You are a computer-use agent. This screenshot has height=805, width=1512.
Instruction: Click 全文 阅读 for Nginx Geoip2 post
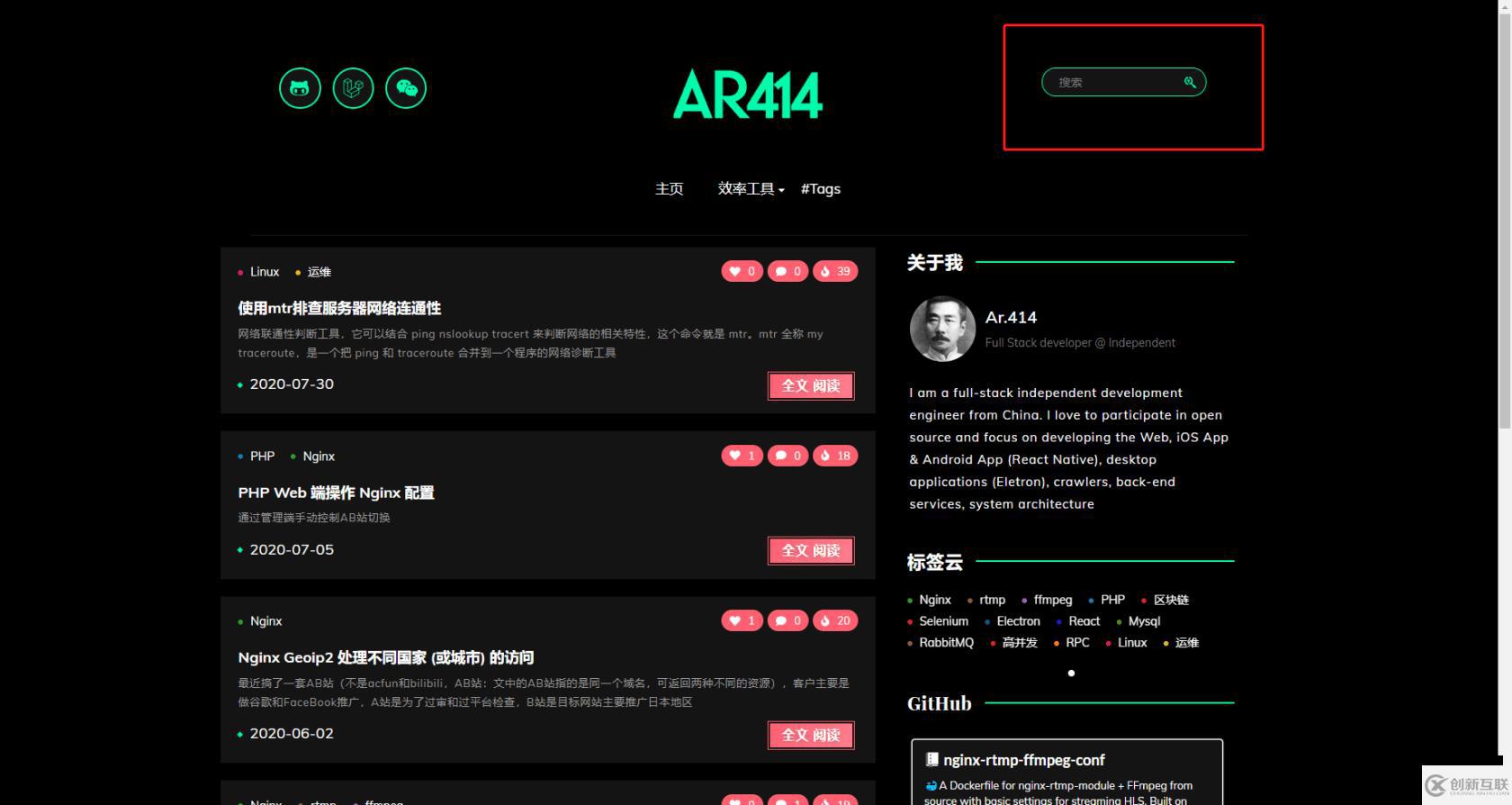point(811,735)
